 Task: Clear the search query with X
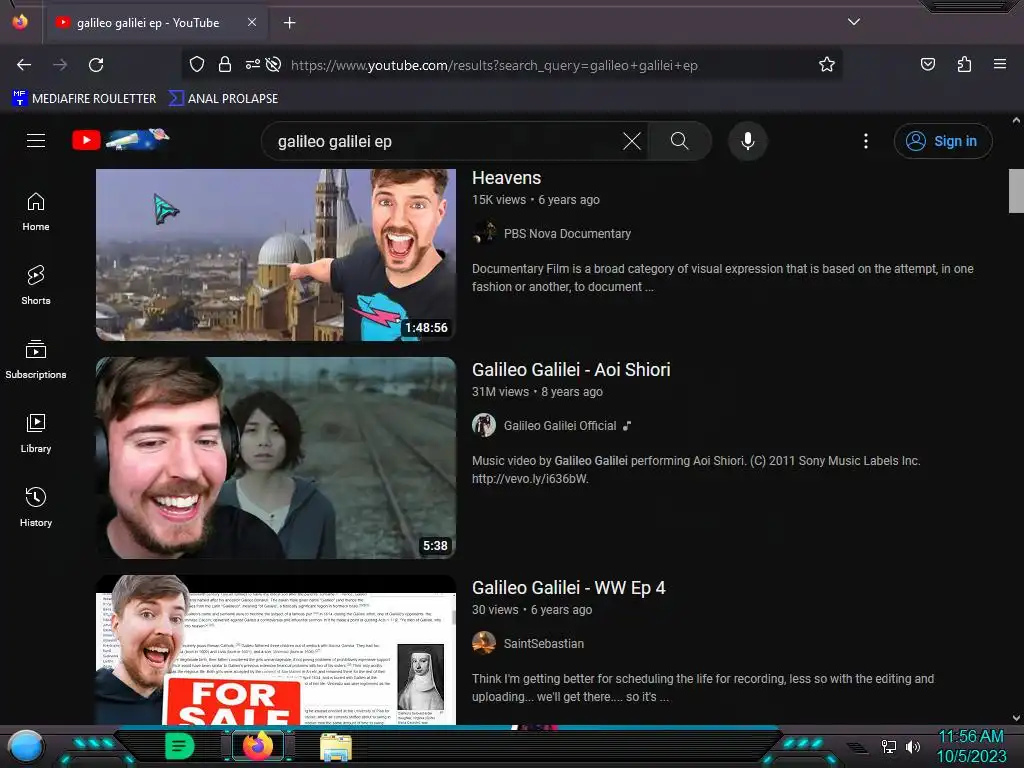[x=632, y=141]
